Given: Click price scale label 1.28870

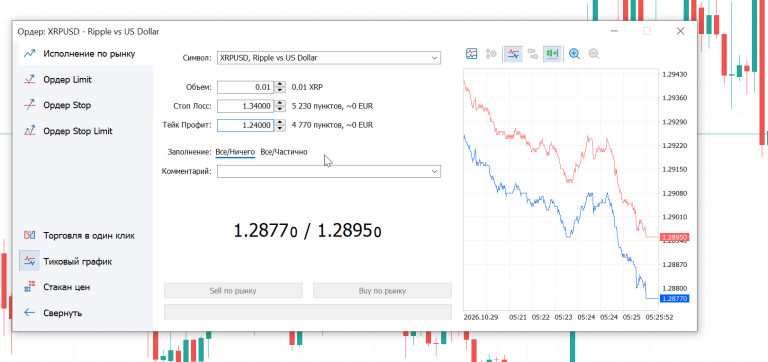Looking at the screenshot, I should tap(674, 265).
